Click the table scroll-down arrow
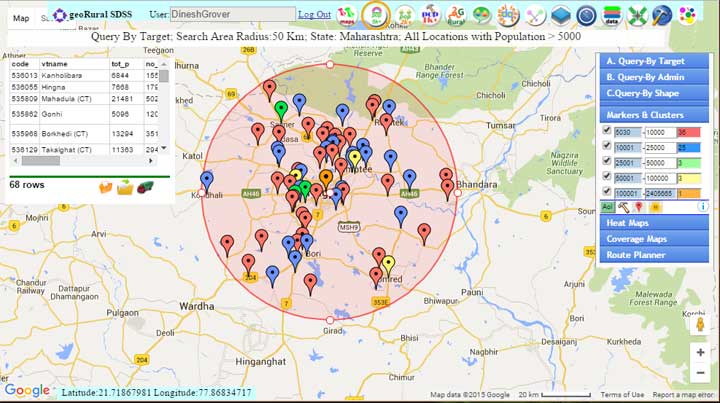Screen dimensions: 720x403 point(163,148)
